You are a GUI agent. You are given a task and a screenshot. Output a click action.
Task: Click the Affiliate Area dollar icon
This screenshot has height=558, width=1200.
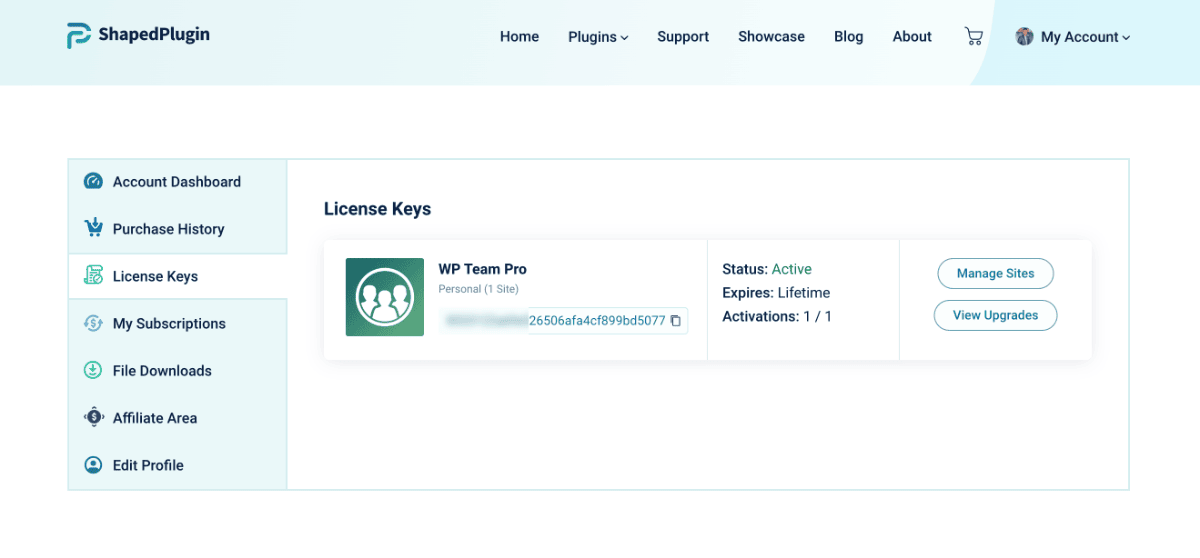pyautogui.click(x=93, y=417)
